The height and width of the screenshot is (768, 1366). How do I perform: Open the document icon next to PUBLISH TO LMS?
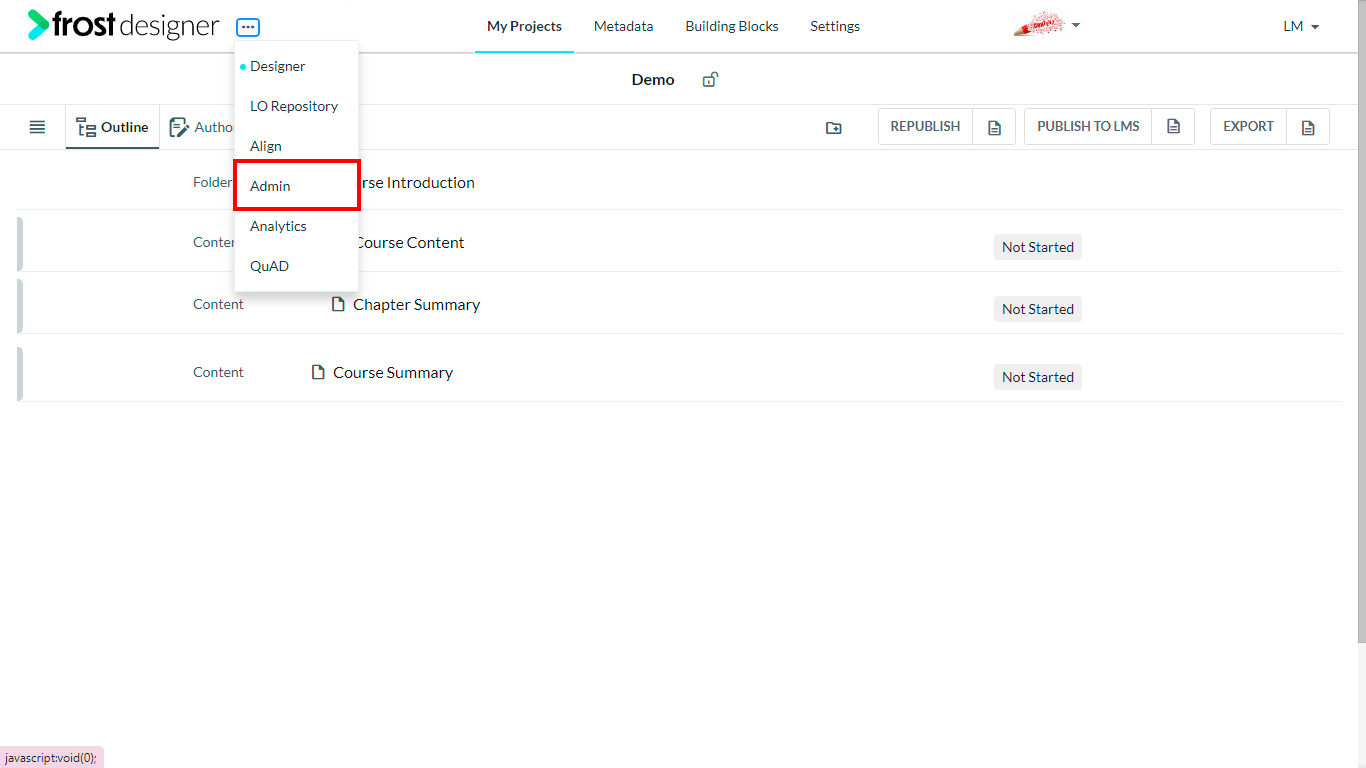(x=1173, y=127)
